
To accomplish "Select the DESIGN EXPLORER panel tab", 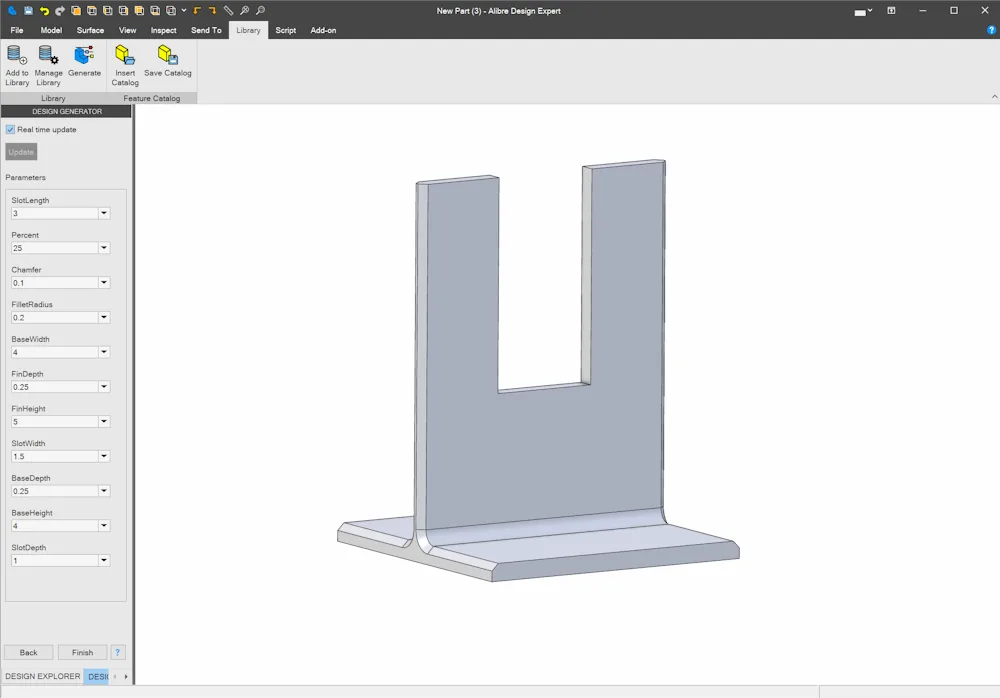I will [x=43, y=676].
